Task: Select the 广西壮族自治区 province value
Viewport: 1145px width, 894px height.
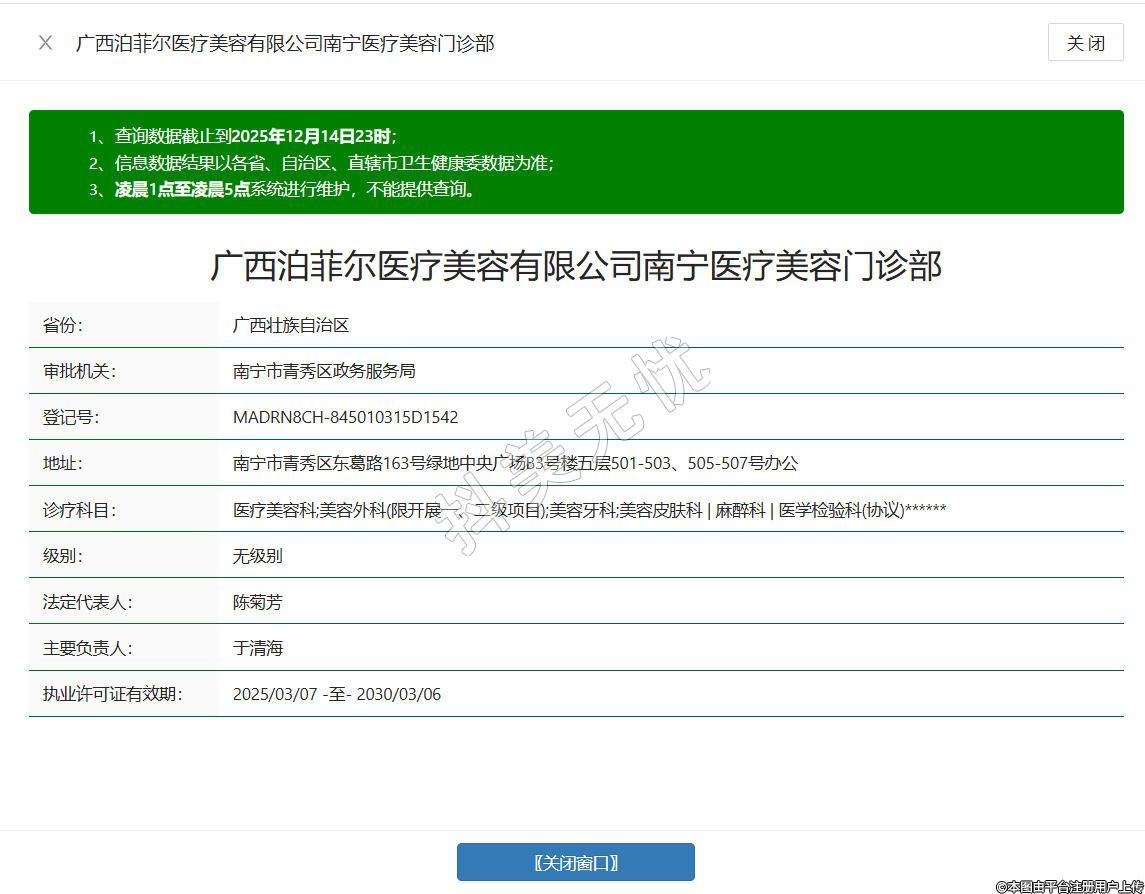Action: pyautogui.click(x=290, y=325)
